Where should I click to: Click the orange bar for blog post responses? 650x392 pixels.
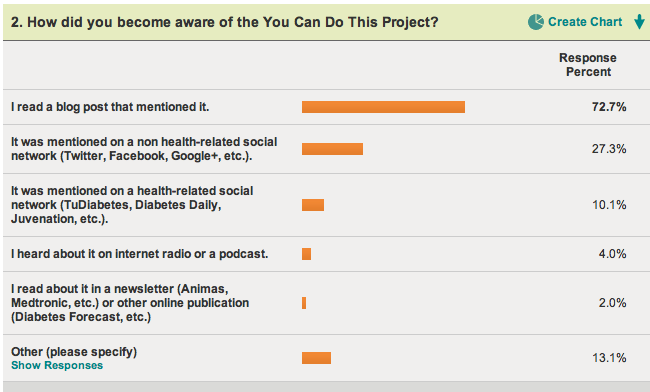pos(383,107)
